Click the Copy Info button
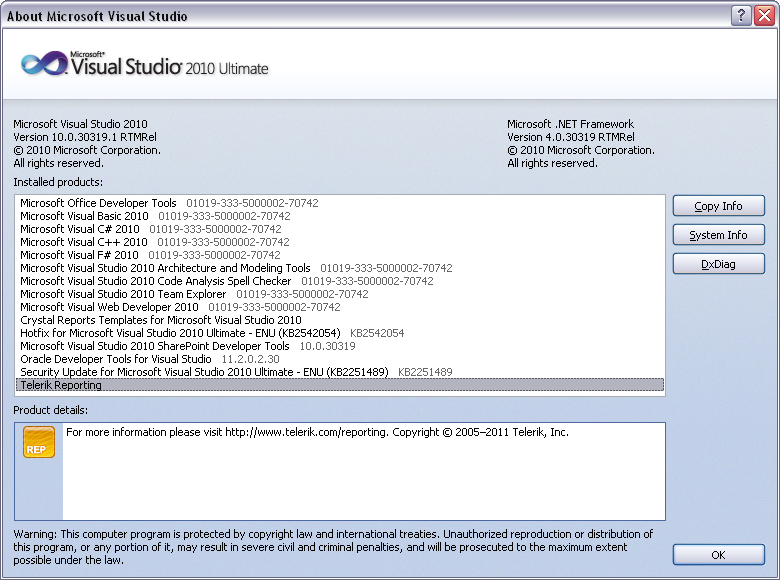780x580 pixels. tap(718, 206)
